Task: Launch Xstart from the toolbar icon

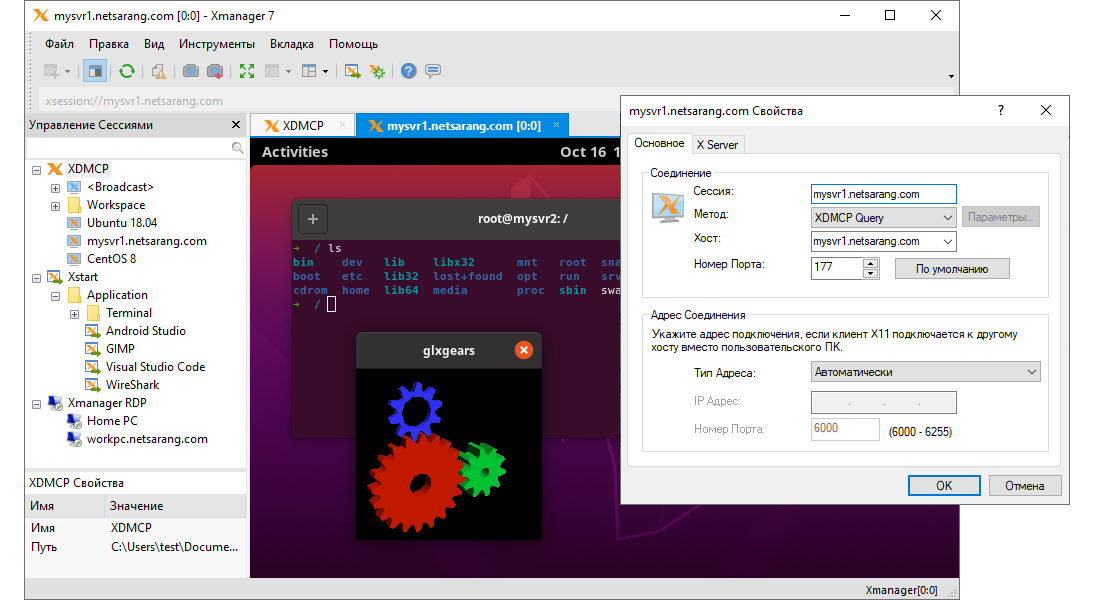Action: tap(353, 71)
